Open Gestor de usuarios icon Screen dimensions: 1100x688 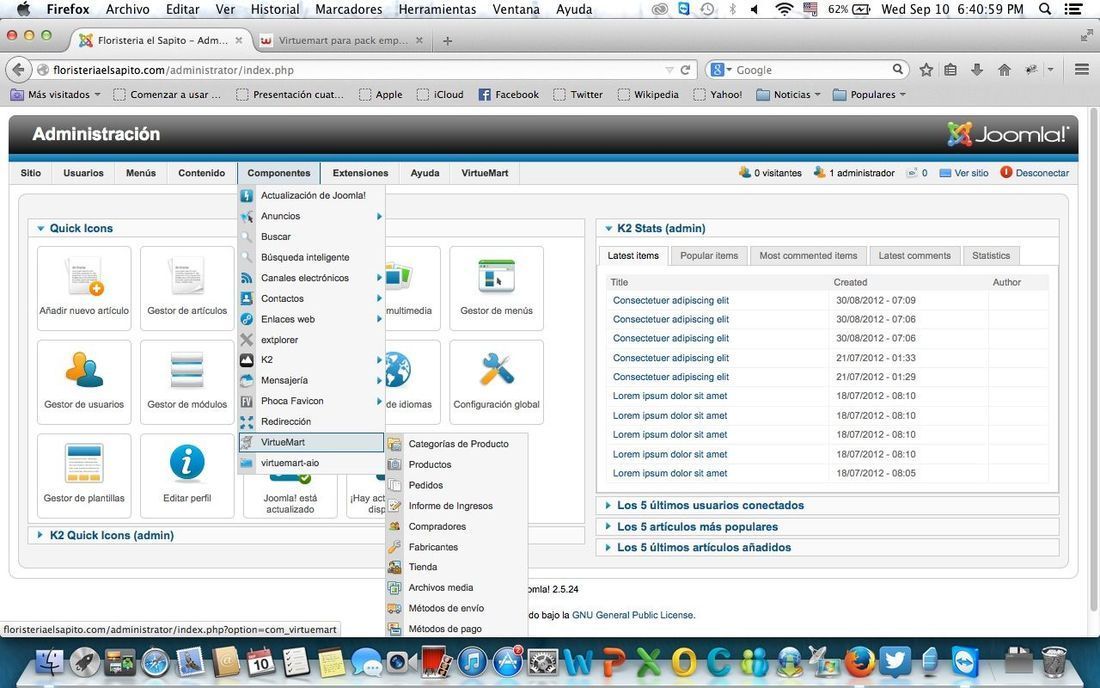tap(84, 382)
